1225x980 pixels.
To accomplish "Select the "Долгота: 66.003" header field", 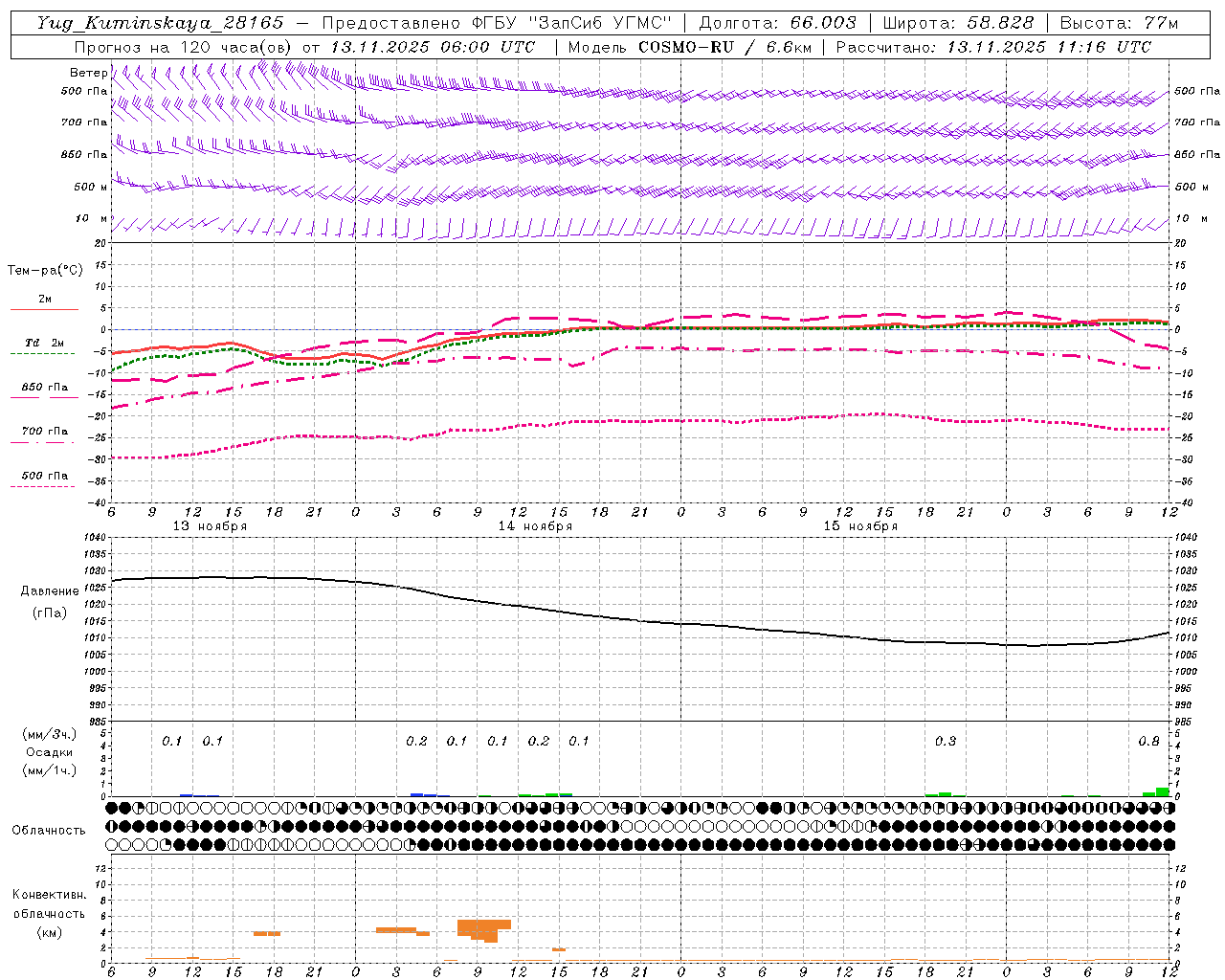I will [777, 23].
